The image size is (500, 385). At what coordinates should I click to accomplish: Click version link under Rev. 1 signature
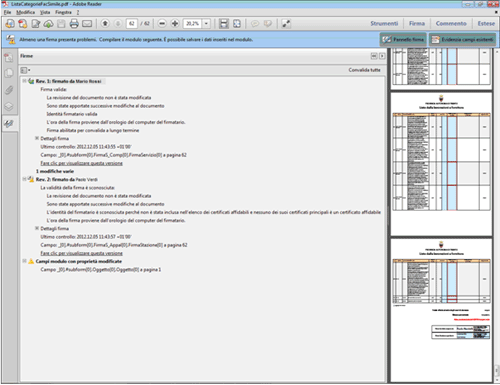pyautogui.click(x=81, y=163)
